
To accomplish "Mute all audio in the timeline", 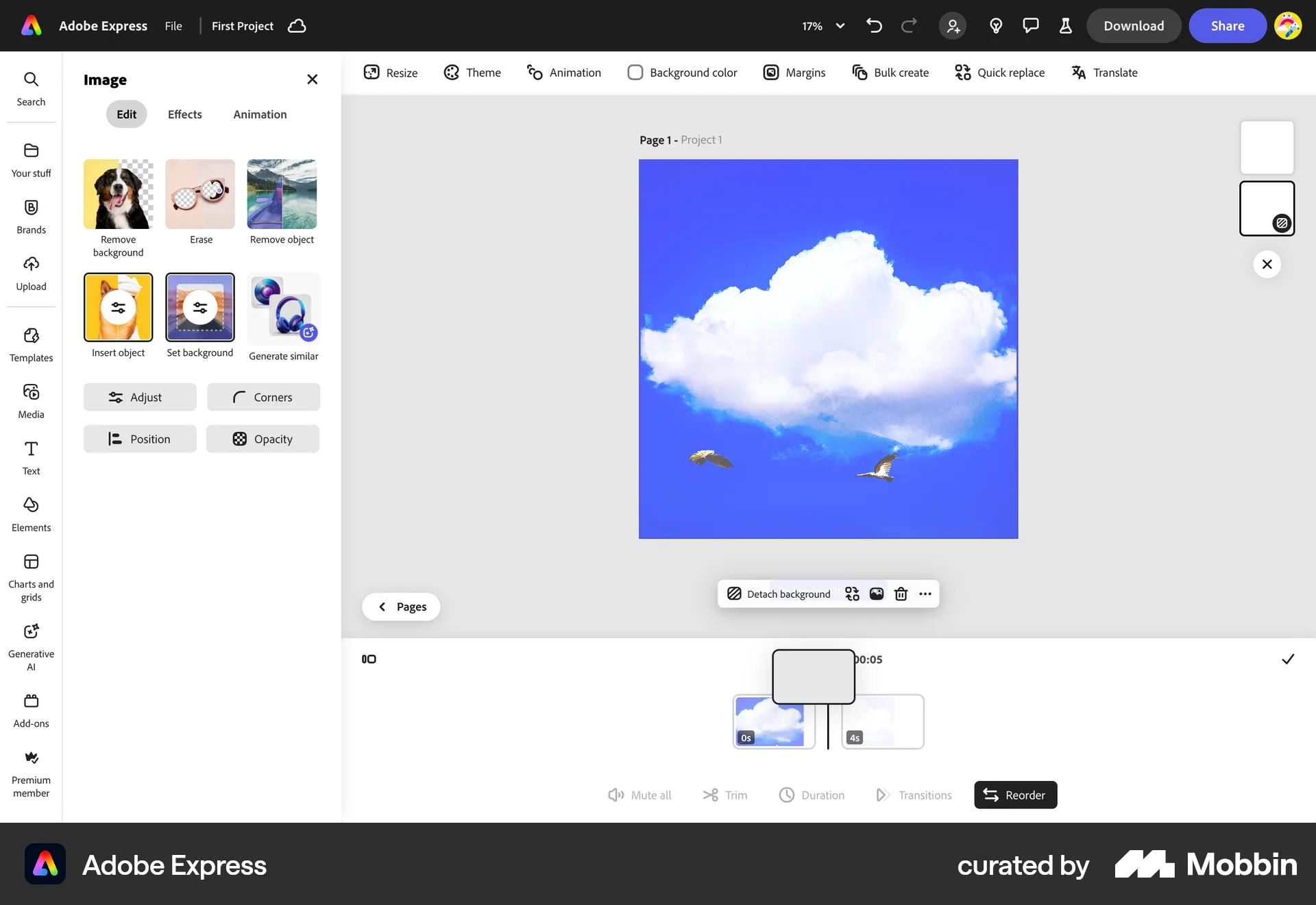I will point(639,795).
